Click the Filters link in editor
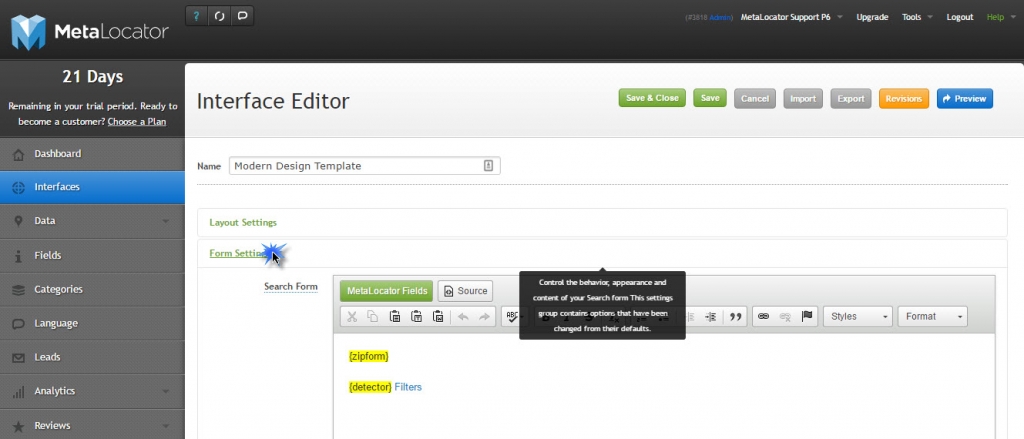The image size is (1024, 439). coord(408,387)
